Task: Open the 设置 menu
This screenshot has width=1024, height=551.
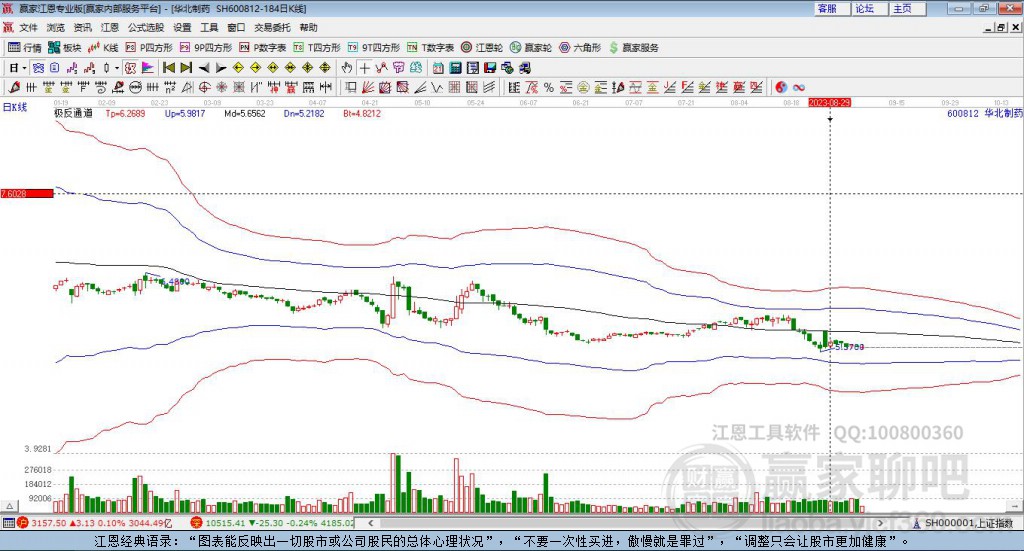Action: [182, 27]
